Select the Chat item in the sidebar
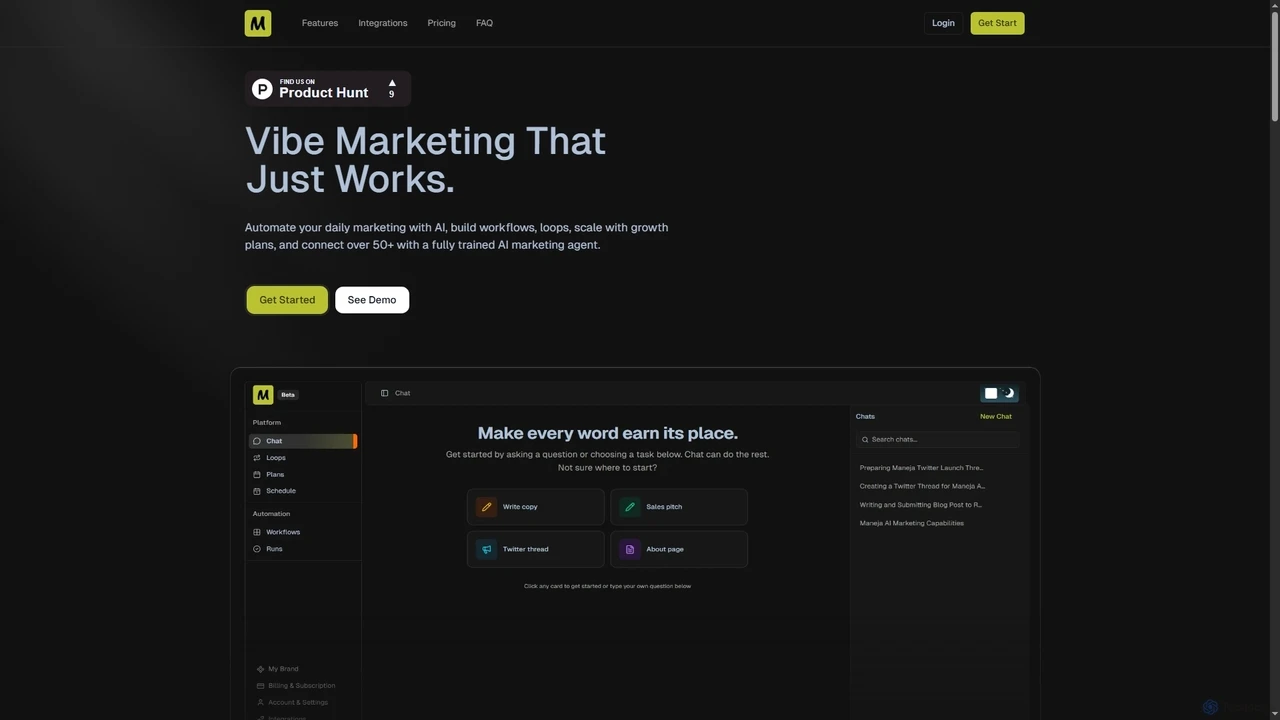This screenshot has height=720, width=1280. 303,441
